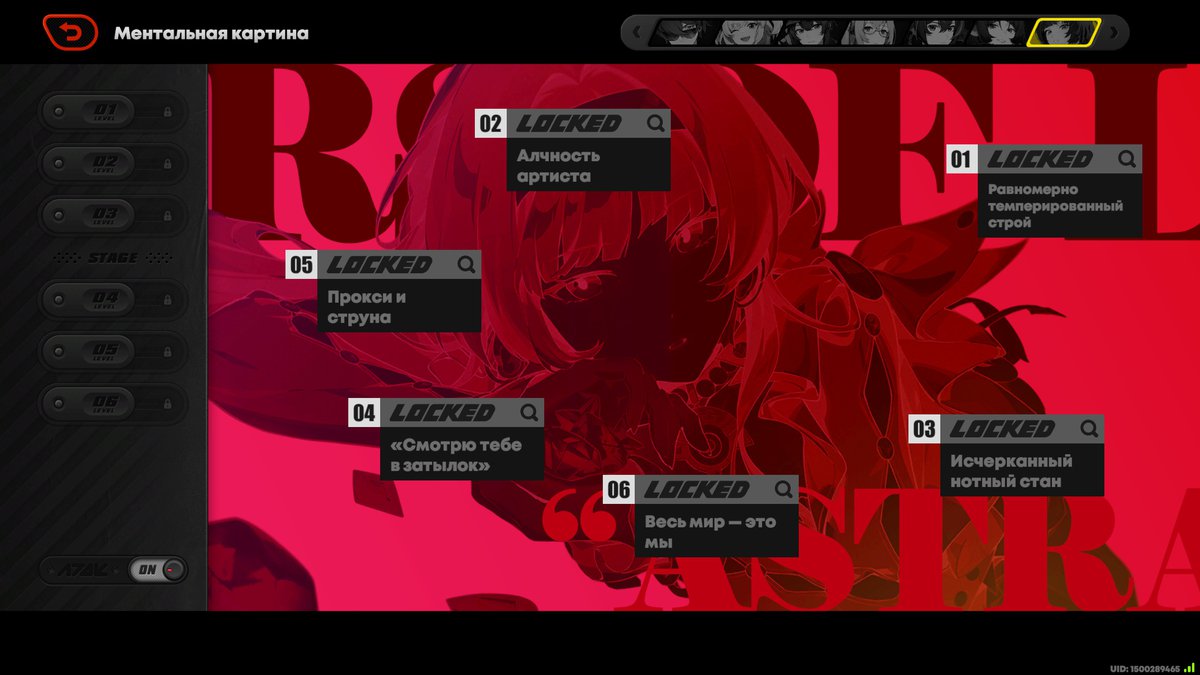Select the first character portrait tab
The image size is (1200, 675).
pos(682,33)
